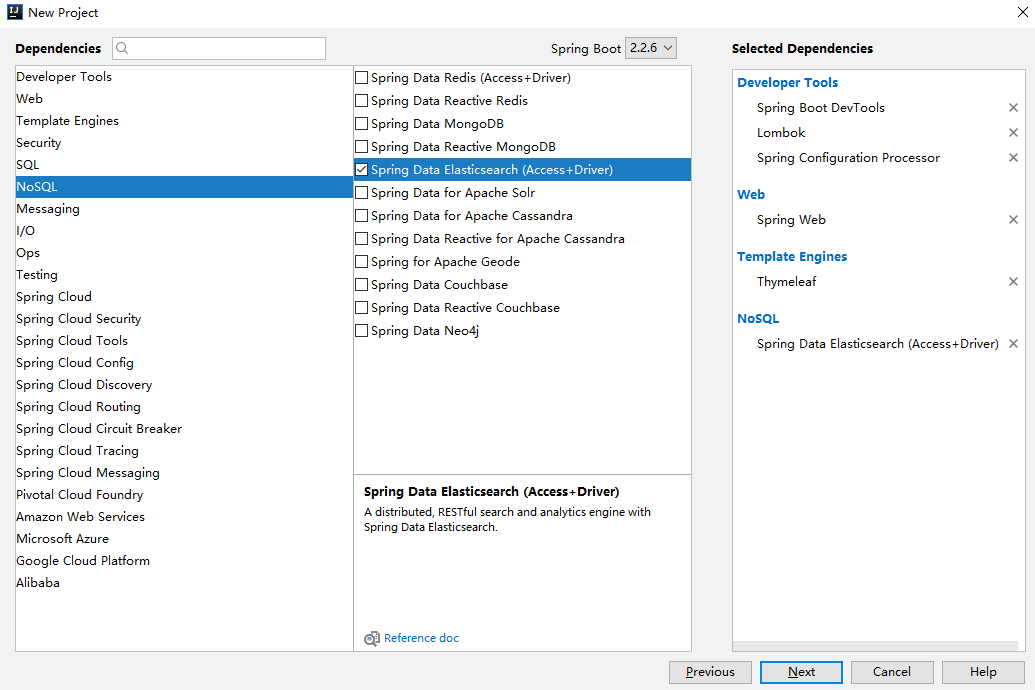Image resolution: width=1035 pixels, height=690 pixels.
Task: Click the Previous button
Action: pos(710,672)
